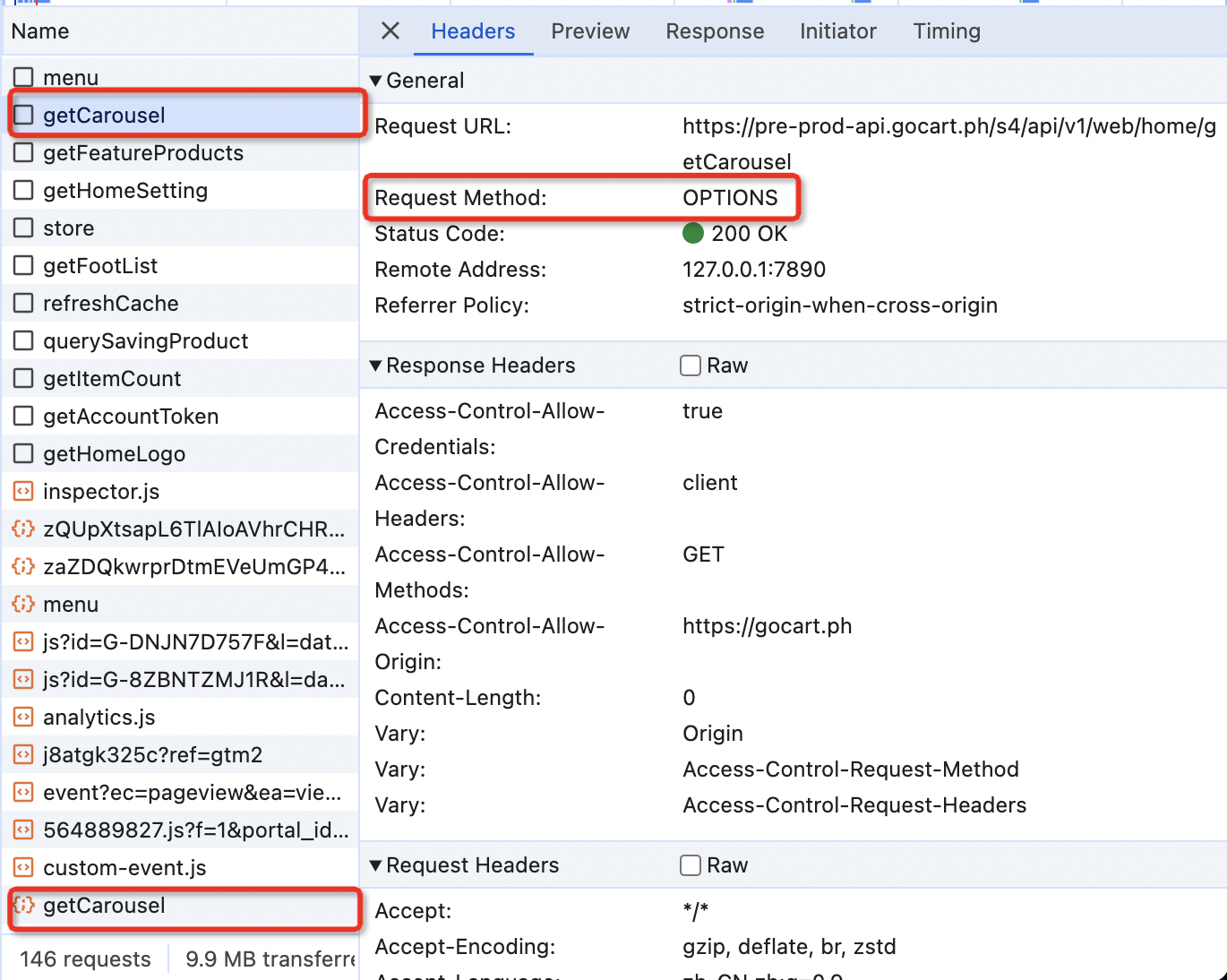The width and height of the screenshot is (1227, 980).
Task: Select j8atgk325c?ref=gtm2 request name
Action: click(x=153, y=755)
